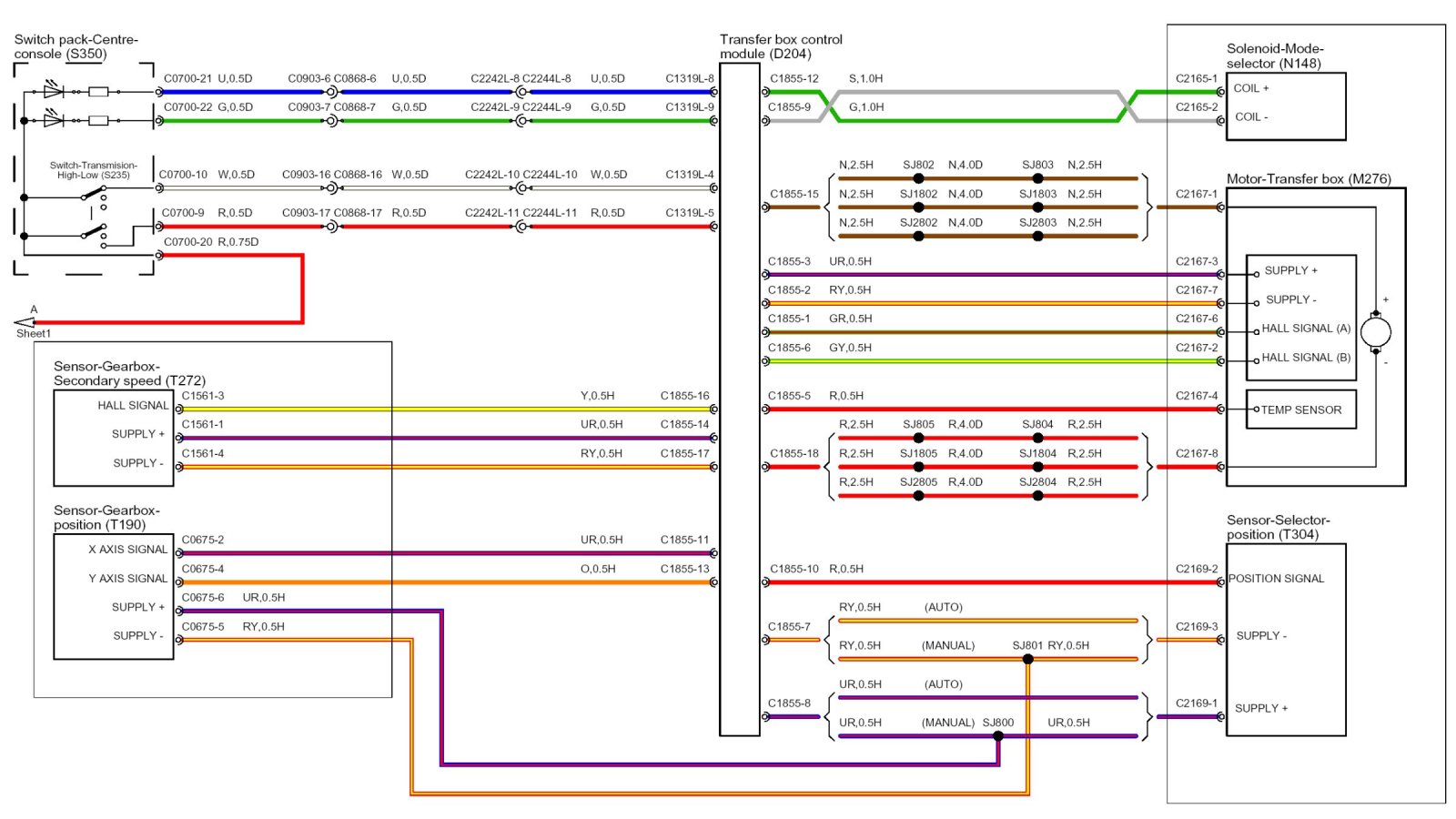Click the SJ802 splice dot
Screen dimensions: 1456x819
click(x=918, y=178)
